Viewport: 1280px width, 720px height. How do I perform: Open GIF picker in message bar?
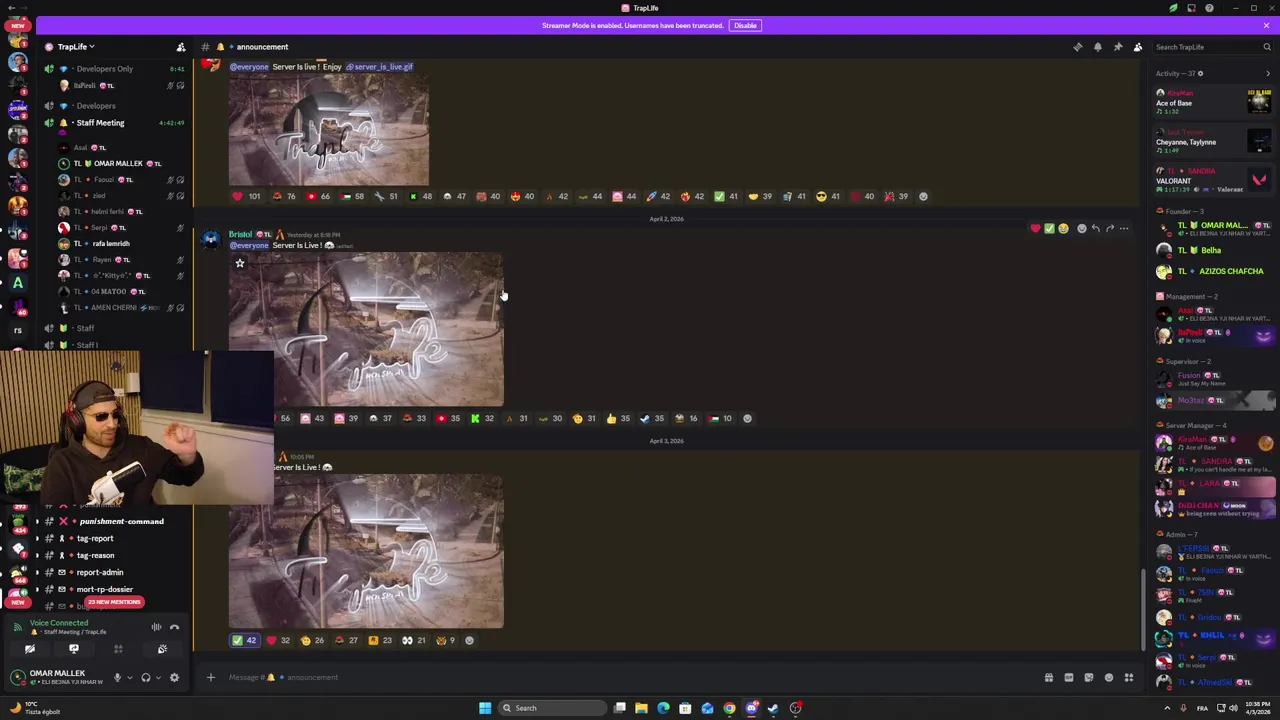1068,678
